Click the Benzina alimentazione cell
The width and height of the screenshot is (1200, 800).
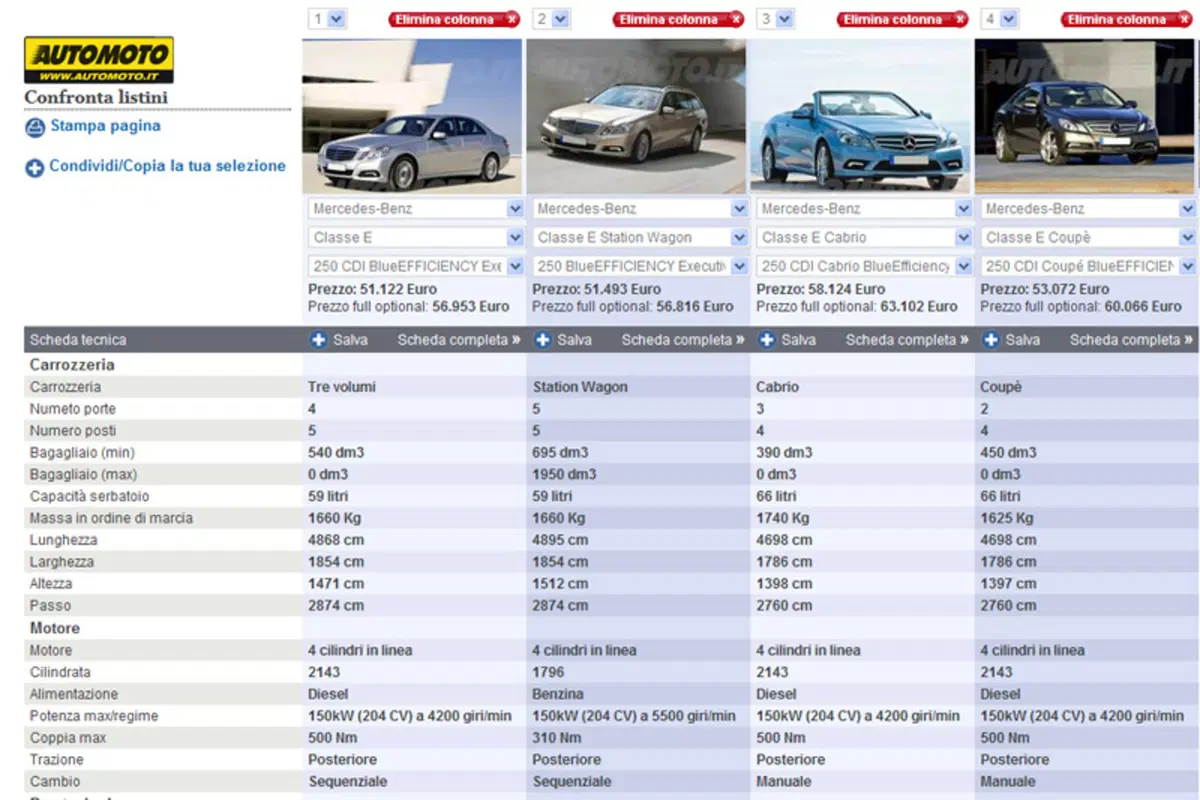[558, 694]
